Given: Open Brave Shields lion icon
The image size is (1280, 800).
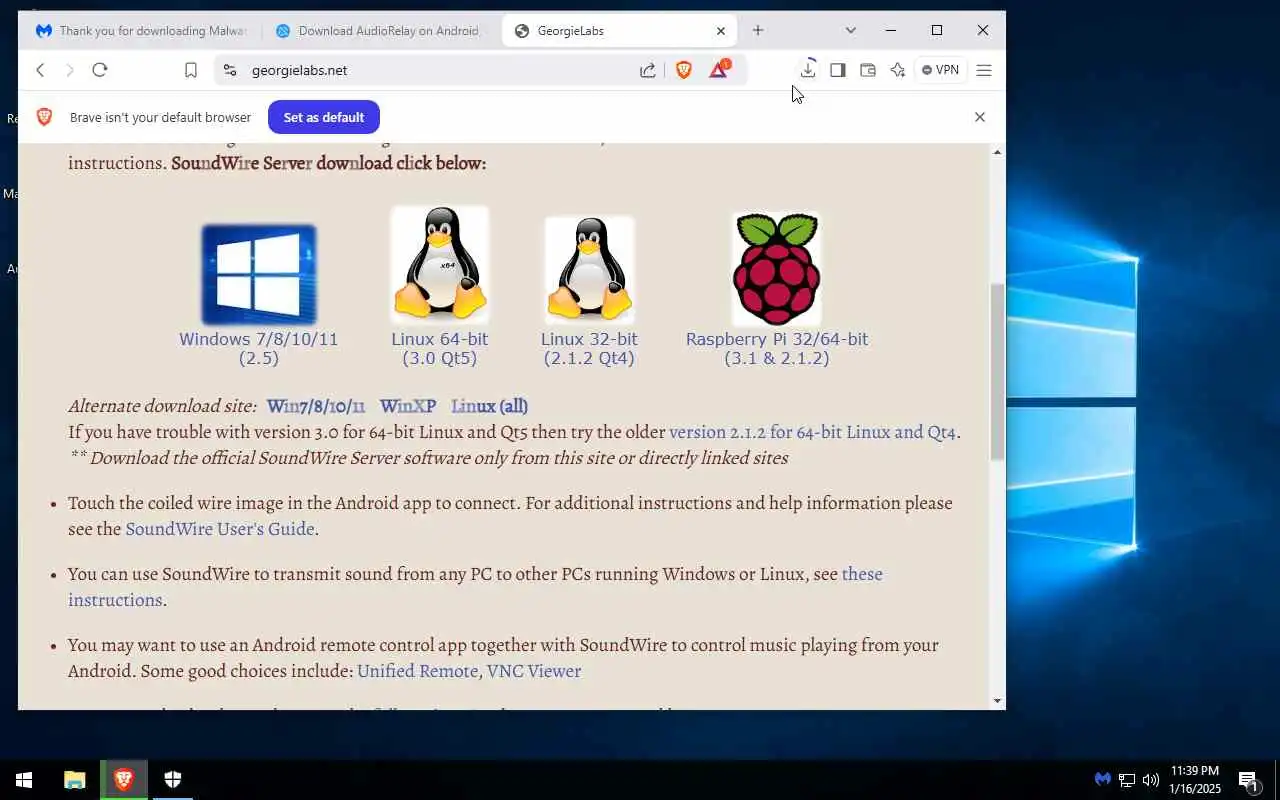Looking at the screenshot, I should pyautogui.click(x=684, y=70).
